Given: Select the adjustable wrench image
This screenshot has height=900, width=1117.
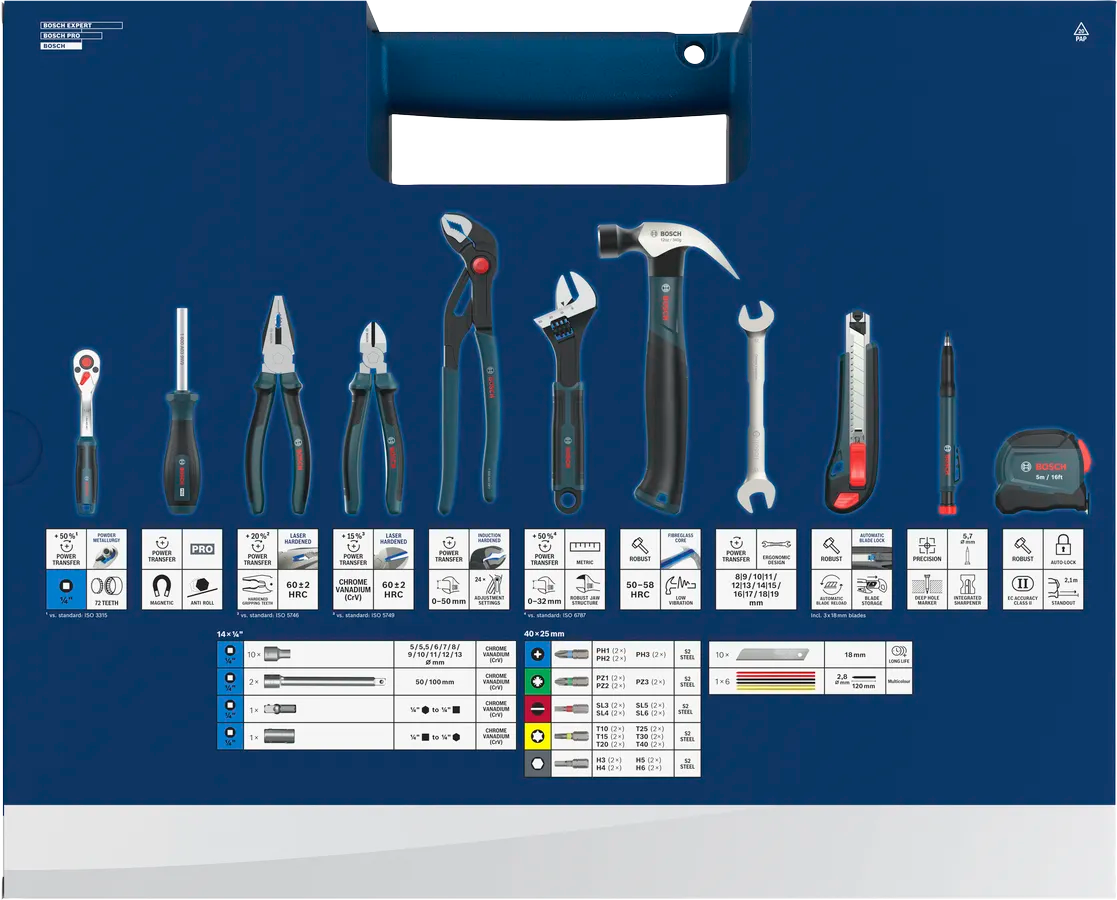Looking at the screenshot, I should [566, 392].
